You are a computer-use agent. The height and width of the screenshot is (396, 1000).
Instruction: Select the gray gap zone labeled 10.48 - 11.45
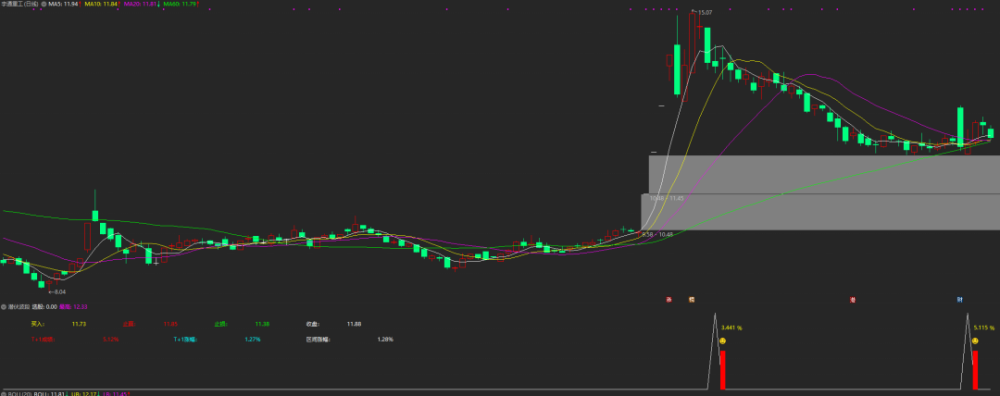tap(824, 174)
